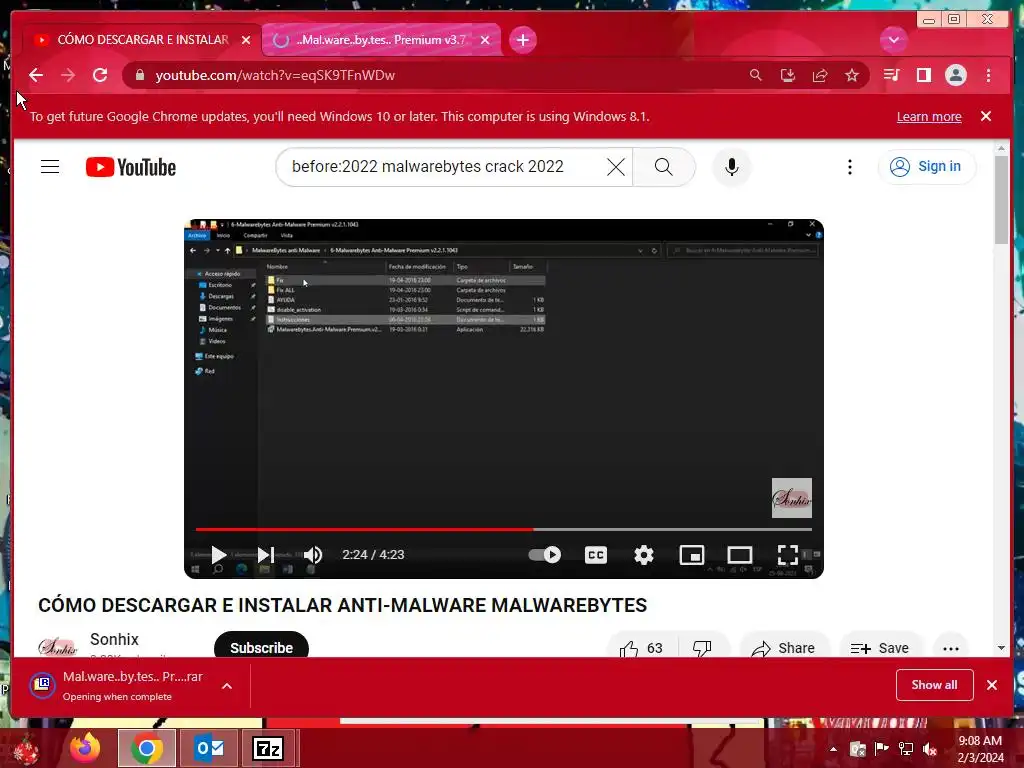1024x768 pixels.
Task: Open Firefox from taskbar
Action: click(85, 748)
